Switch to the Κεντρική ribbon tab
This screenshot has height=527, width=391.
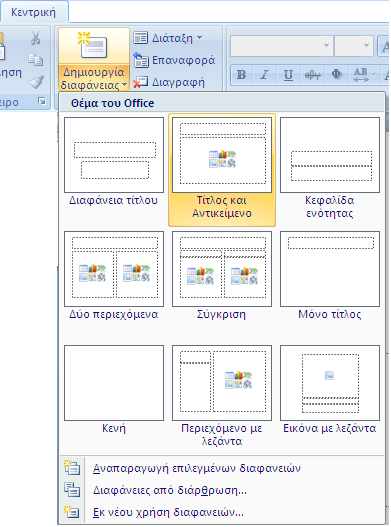coord(33,12)
